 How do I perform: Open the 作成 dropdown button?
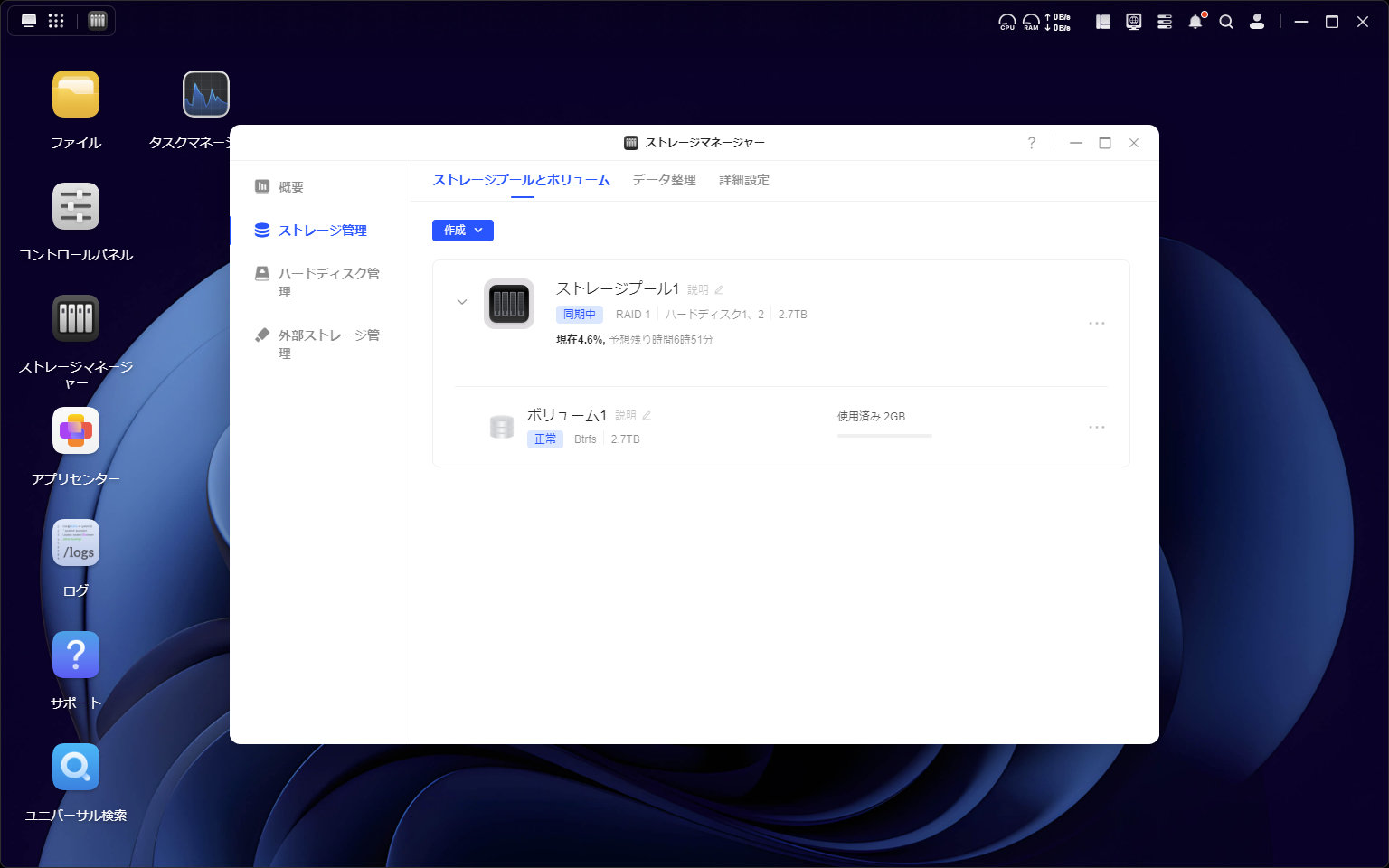(x=463, y=231)
